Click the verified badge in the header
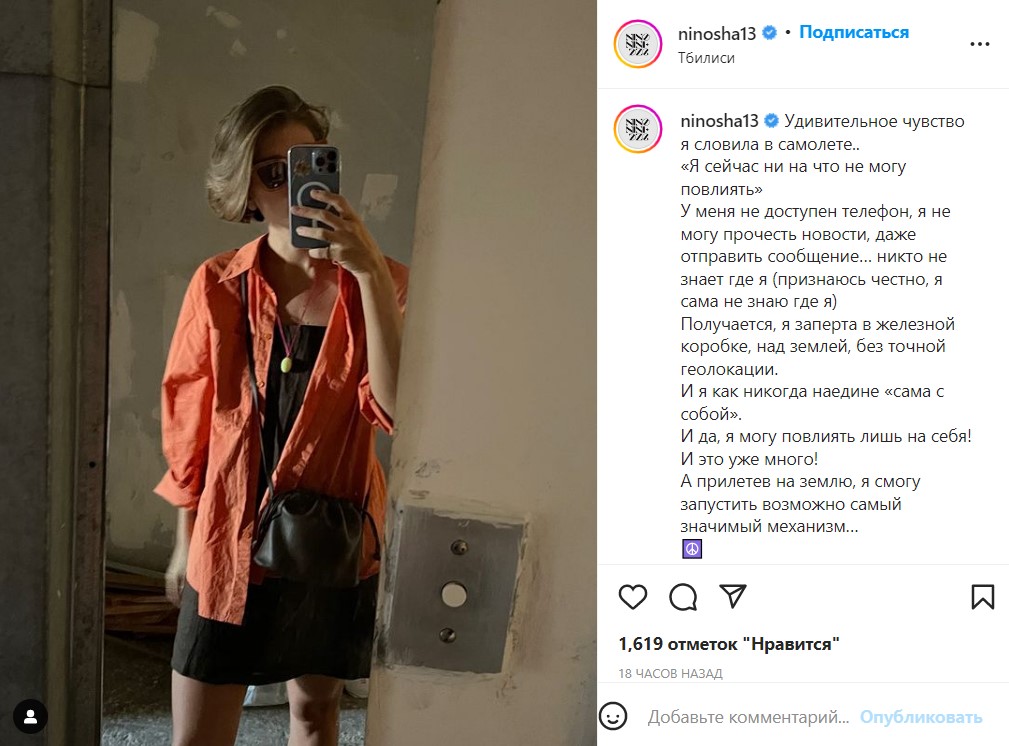 pos(769,33)
